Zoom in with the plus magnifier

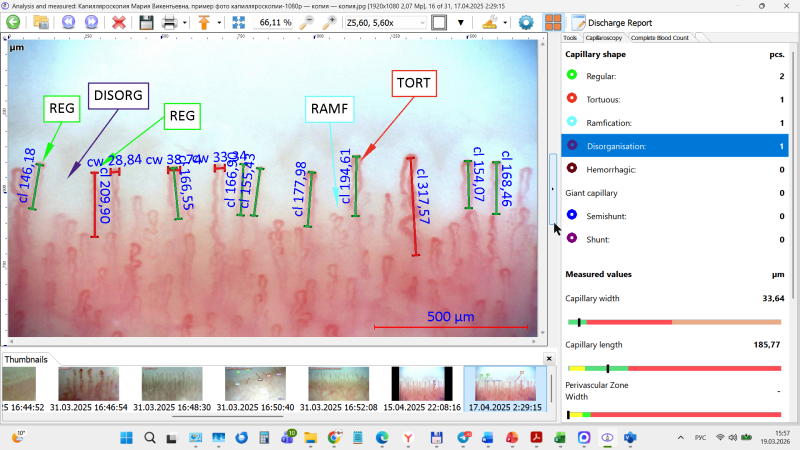coord(330,22)
